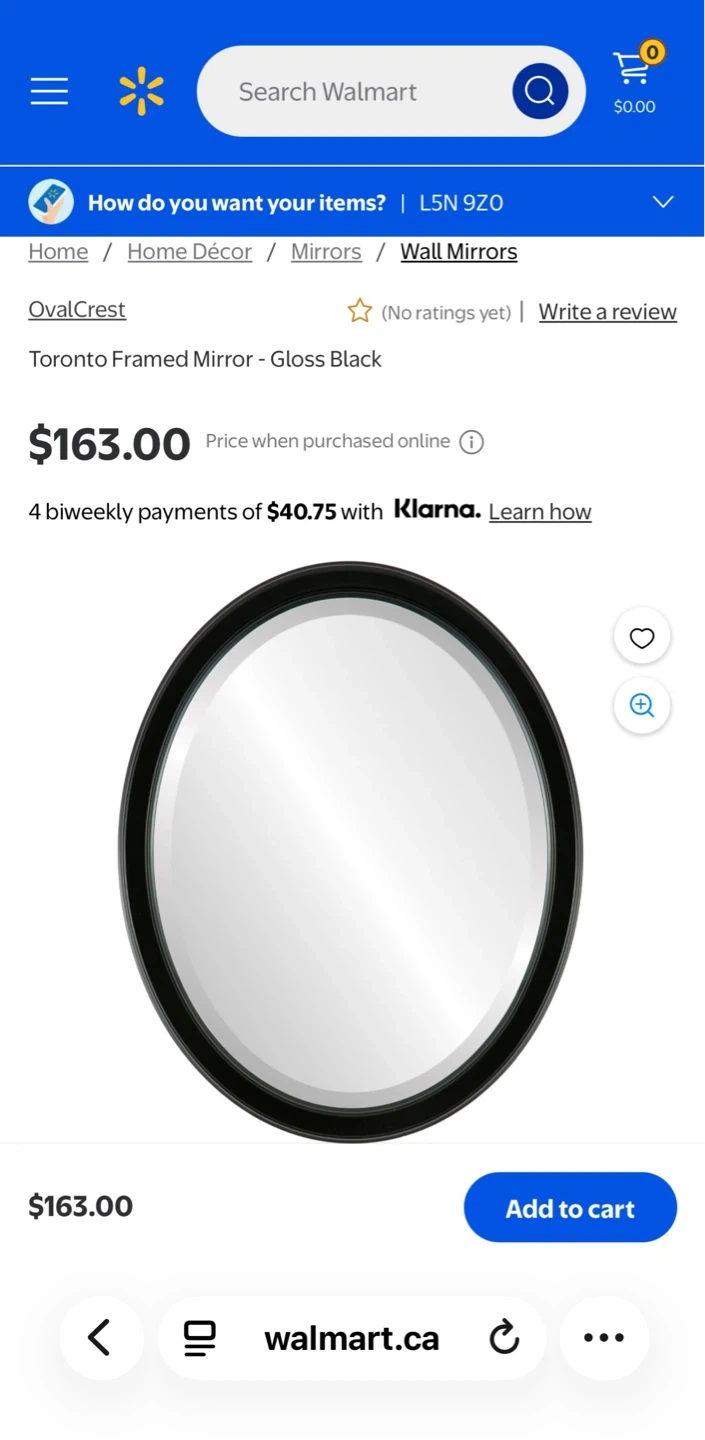Viewport: 705px width, 1440px height.
Task: Open delivery options banner for L5N 9Z0
Action: pyautogui.click(x=352, y=202)
